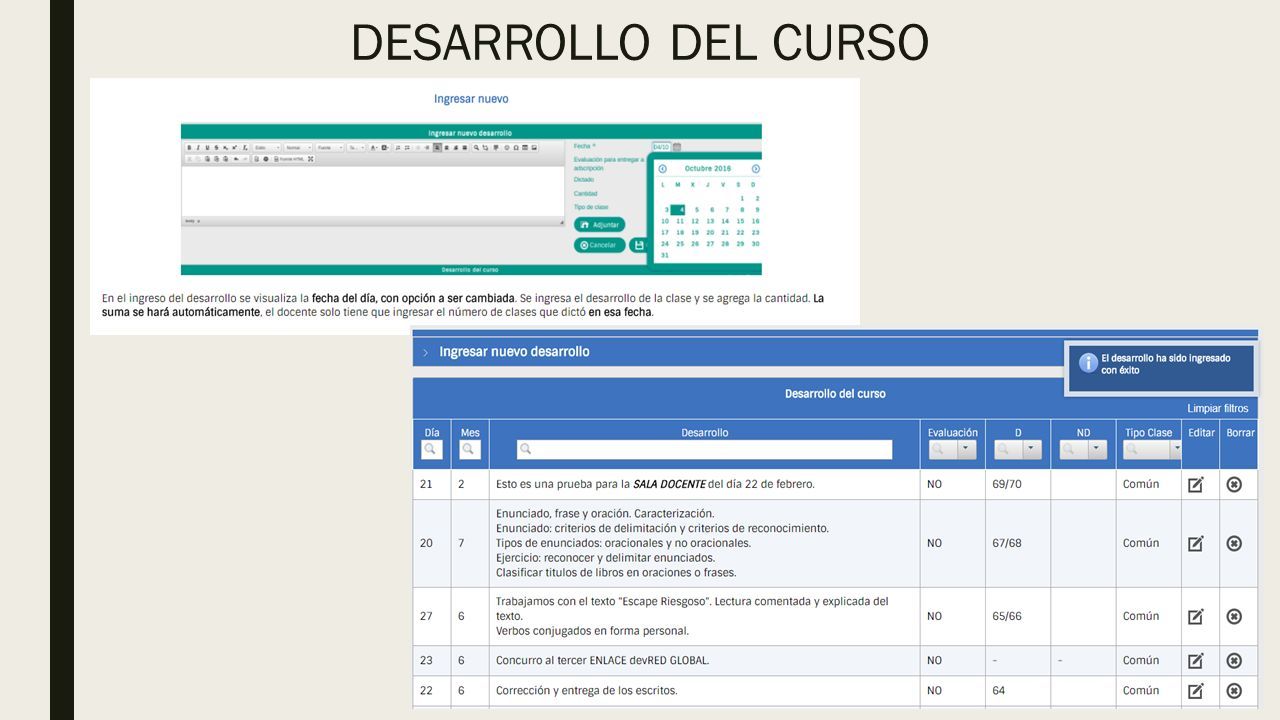The image size is (1280, 720).
Task: Edit the 'Concurro al tercer ENLACE' row
Action: (1196, 660)
